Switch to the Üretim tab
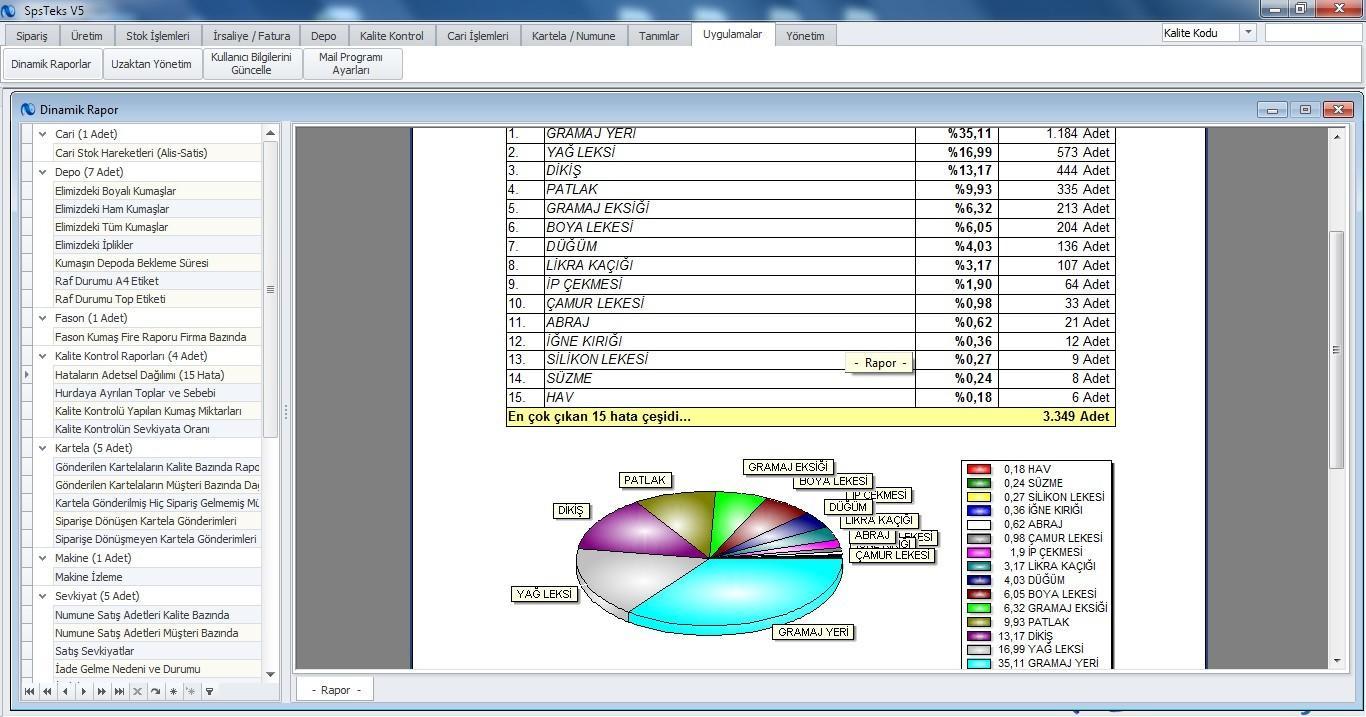The height and width of the screenshot is (717, 1366). click(x=86, y=36)
